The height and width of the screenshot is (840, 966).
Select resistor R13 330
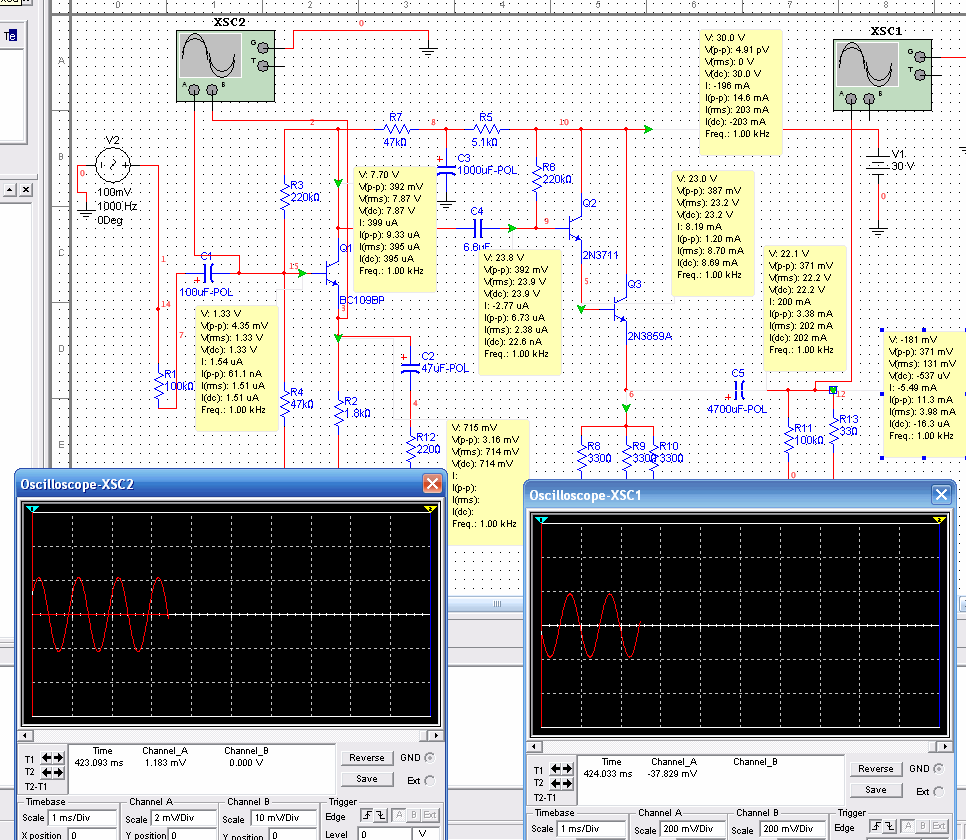pyautogui.click(x=834, y=430)
